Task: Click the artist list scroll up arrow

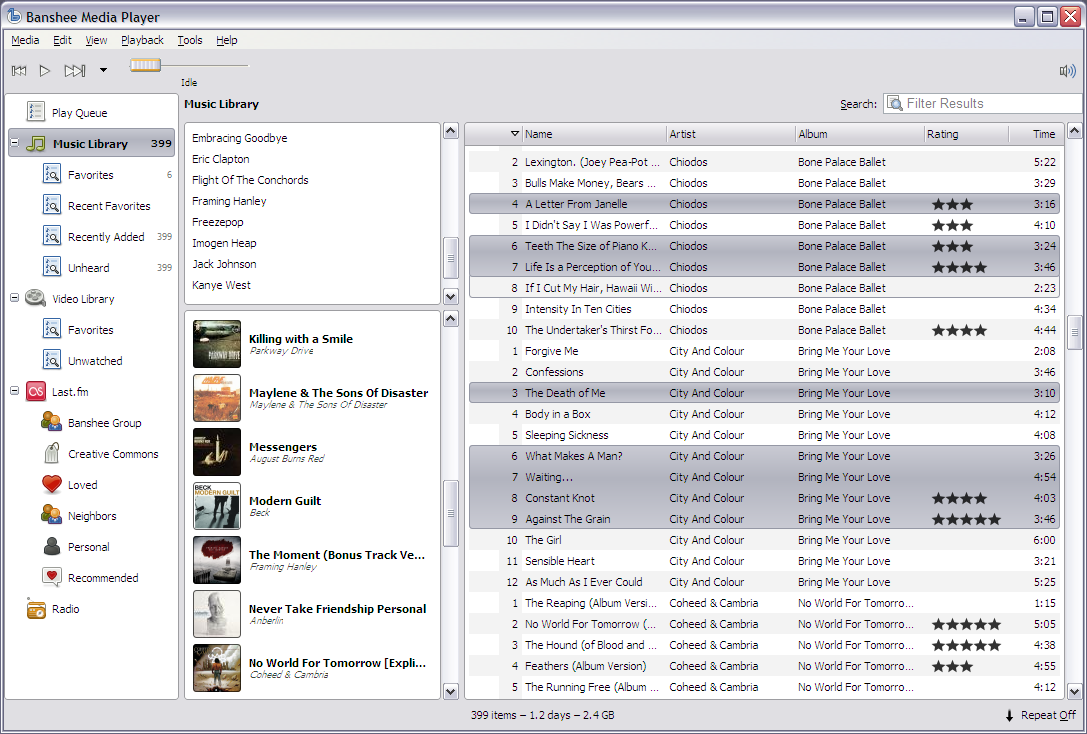Action: click(x=451, y=131)
